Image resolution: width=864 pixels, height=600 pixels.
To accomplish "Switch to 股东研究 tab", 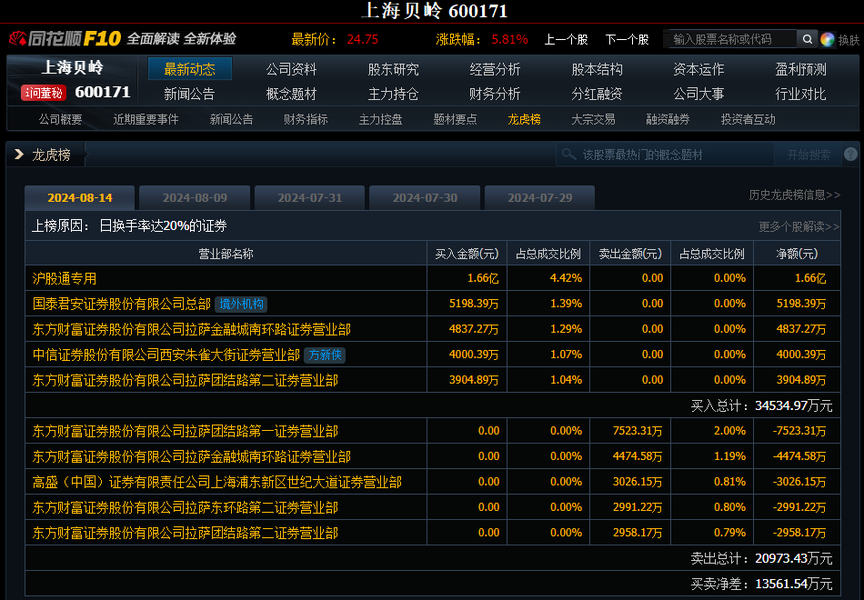I will pyautogui.click(x=393, y=69).
